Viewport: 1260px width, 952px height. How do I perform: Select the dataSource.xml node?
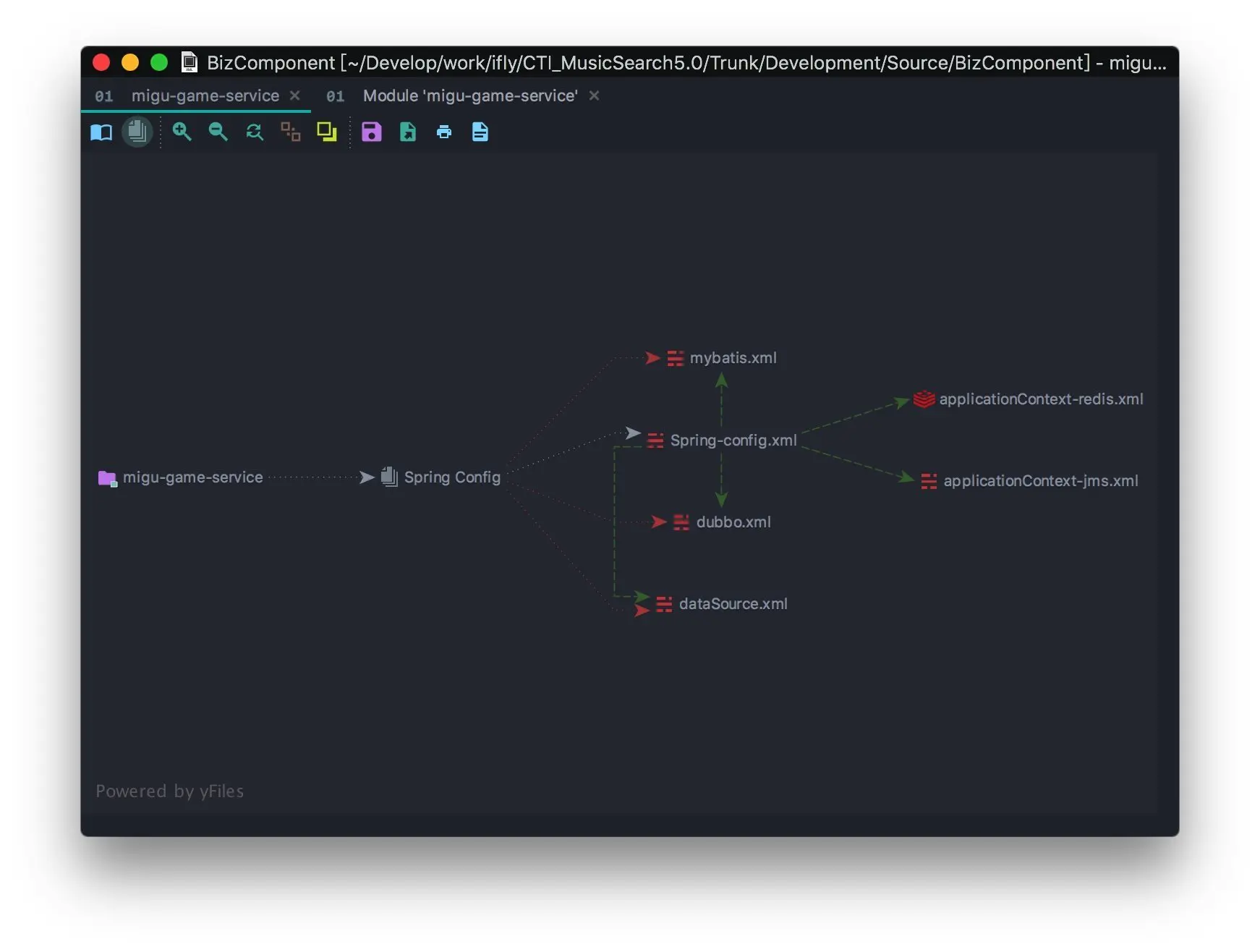click(x=732, y=604)
